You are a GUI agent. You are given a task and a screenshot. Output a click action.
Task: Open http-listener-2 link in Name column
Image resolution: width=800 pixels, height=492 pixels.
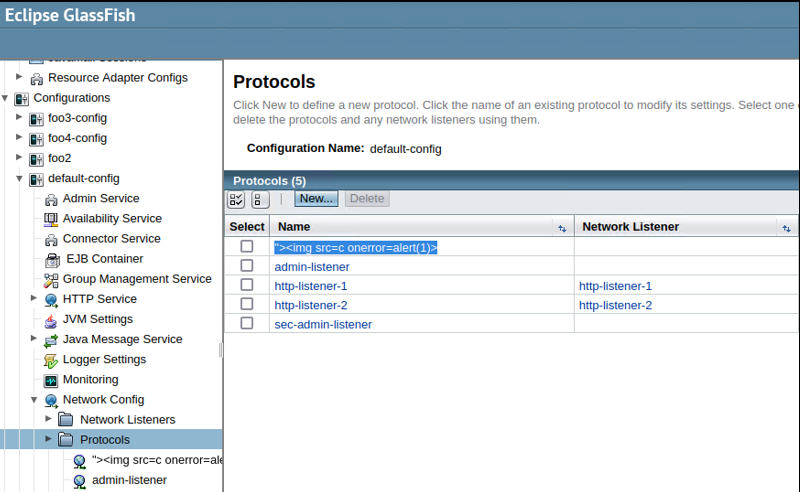pyautogui.click(x=311, y=306)
